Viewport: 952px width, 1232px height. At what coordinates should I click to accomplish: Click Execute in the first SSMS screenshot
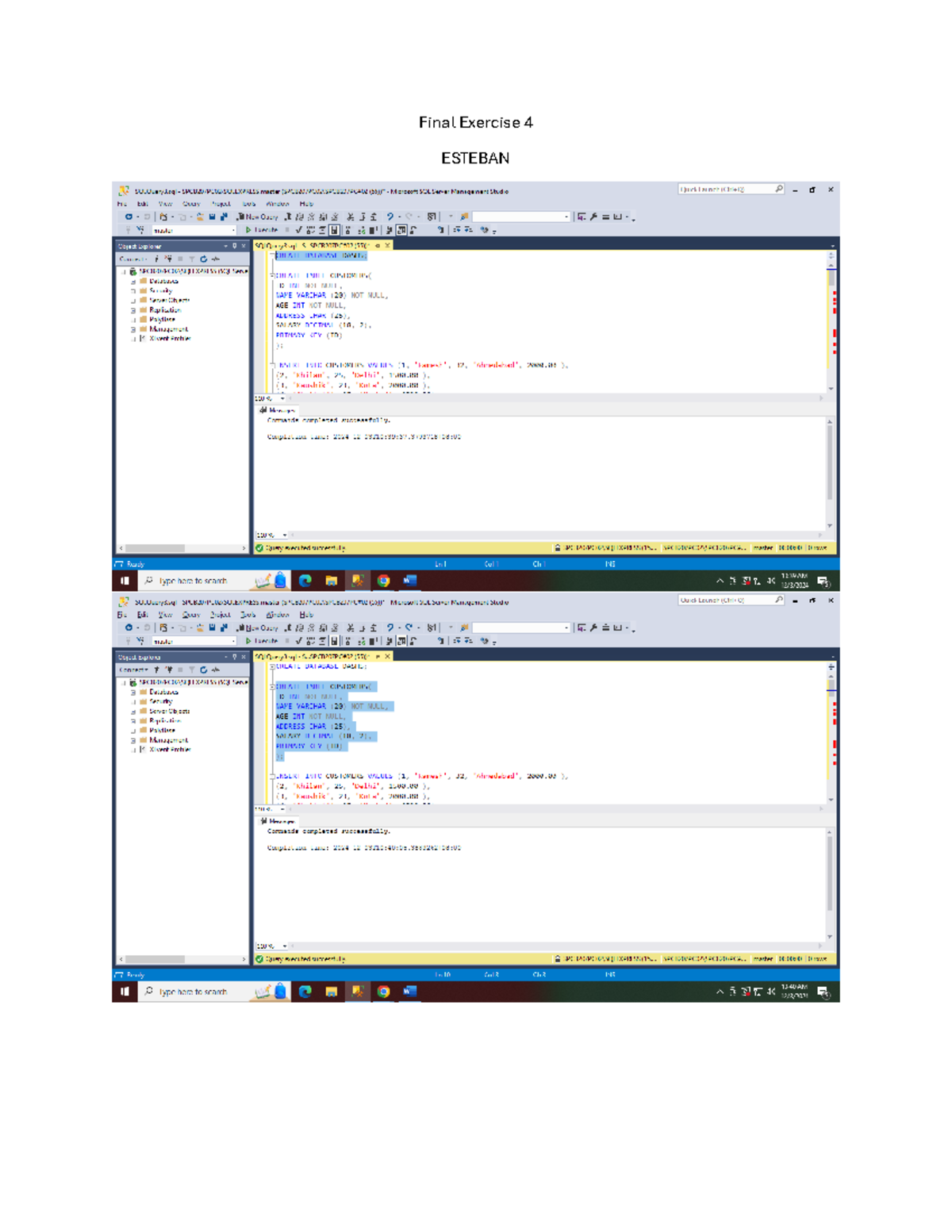point(262,230)
